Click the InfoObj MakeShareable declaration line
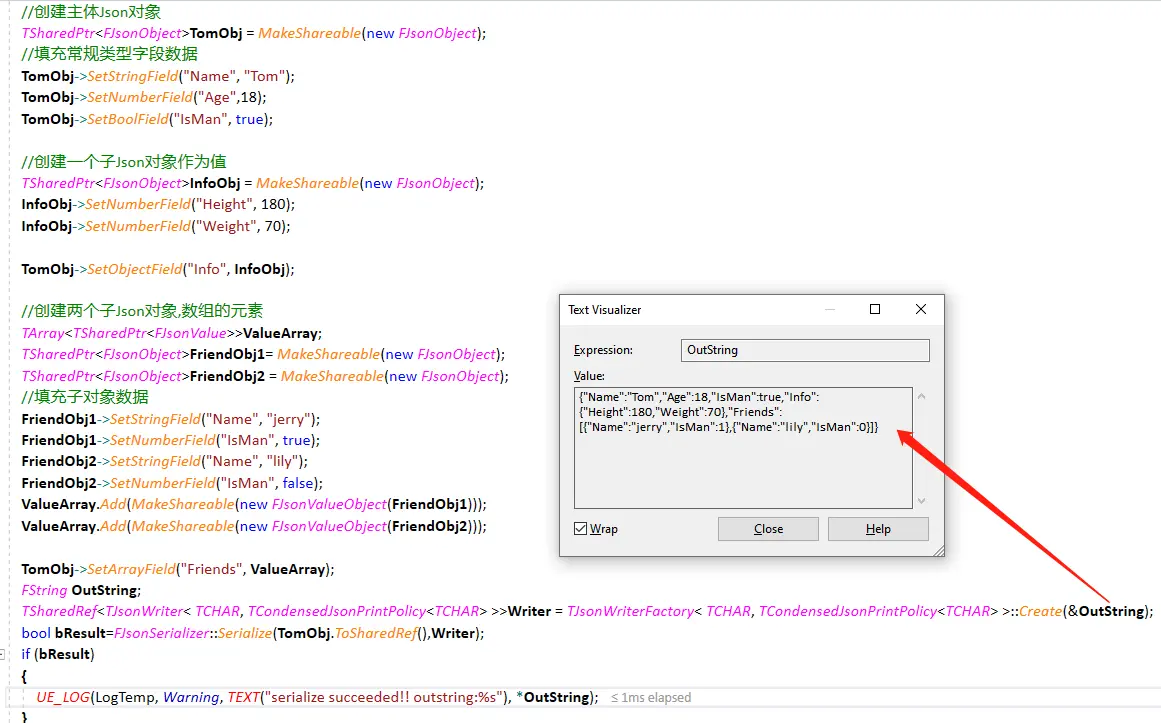The height and width of the screenshot is (723, 1161). (x=252, y=183)
